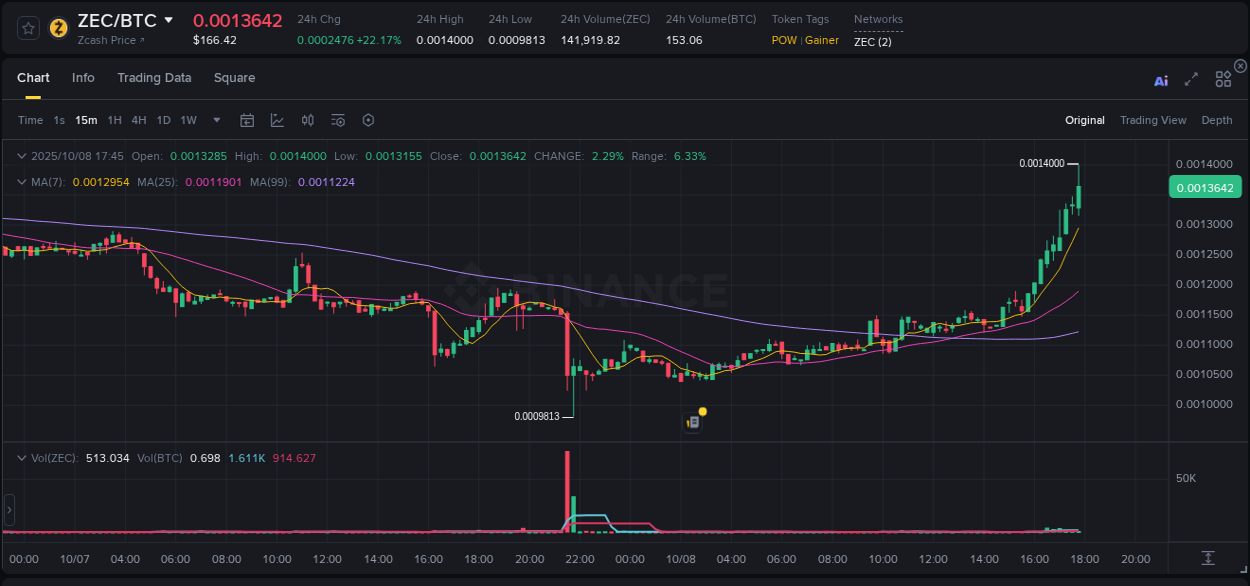Click the candlestick settings icon
The width and height of the screenshot is (1250, 586).
(307, 119)
